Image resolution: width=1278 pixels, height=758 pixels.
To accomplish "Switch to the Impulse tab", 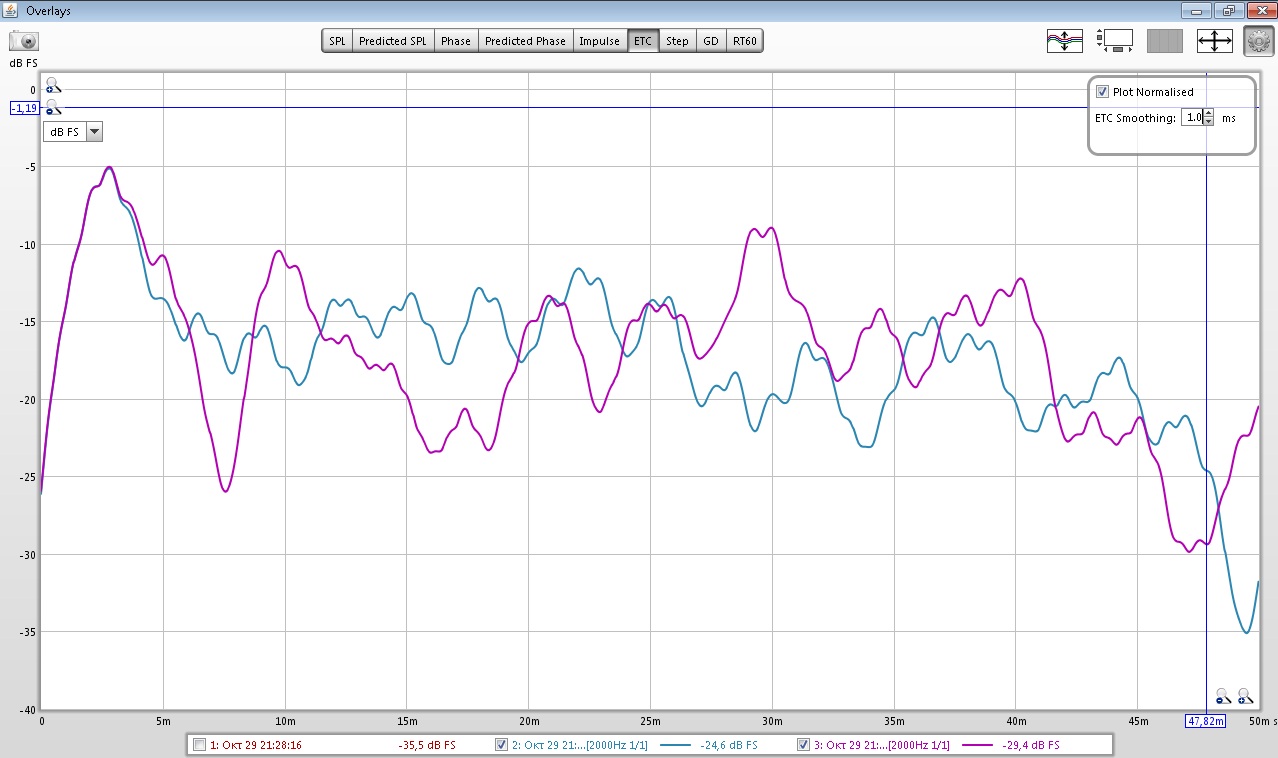I will tap(599, 41).
